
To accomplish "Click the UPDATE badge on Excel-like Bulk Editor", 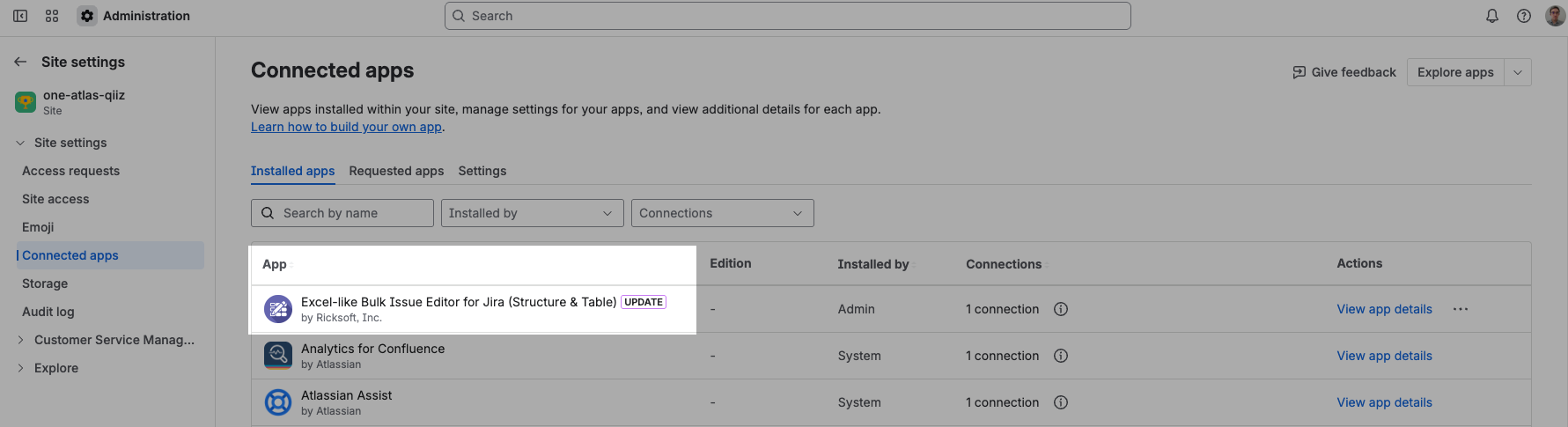I will point(644,302).
